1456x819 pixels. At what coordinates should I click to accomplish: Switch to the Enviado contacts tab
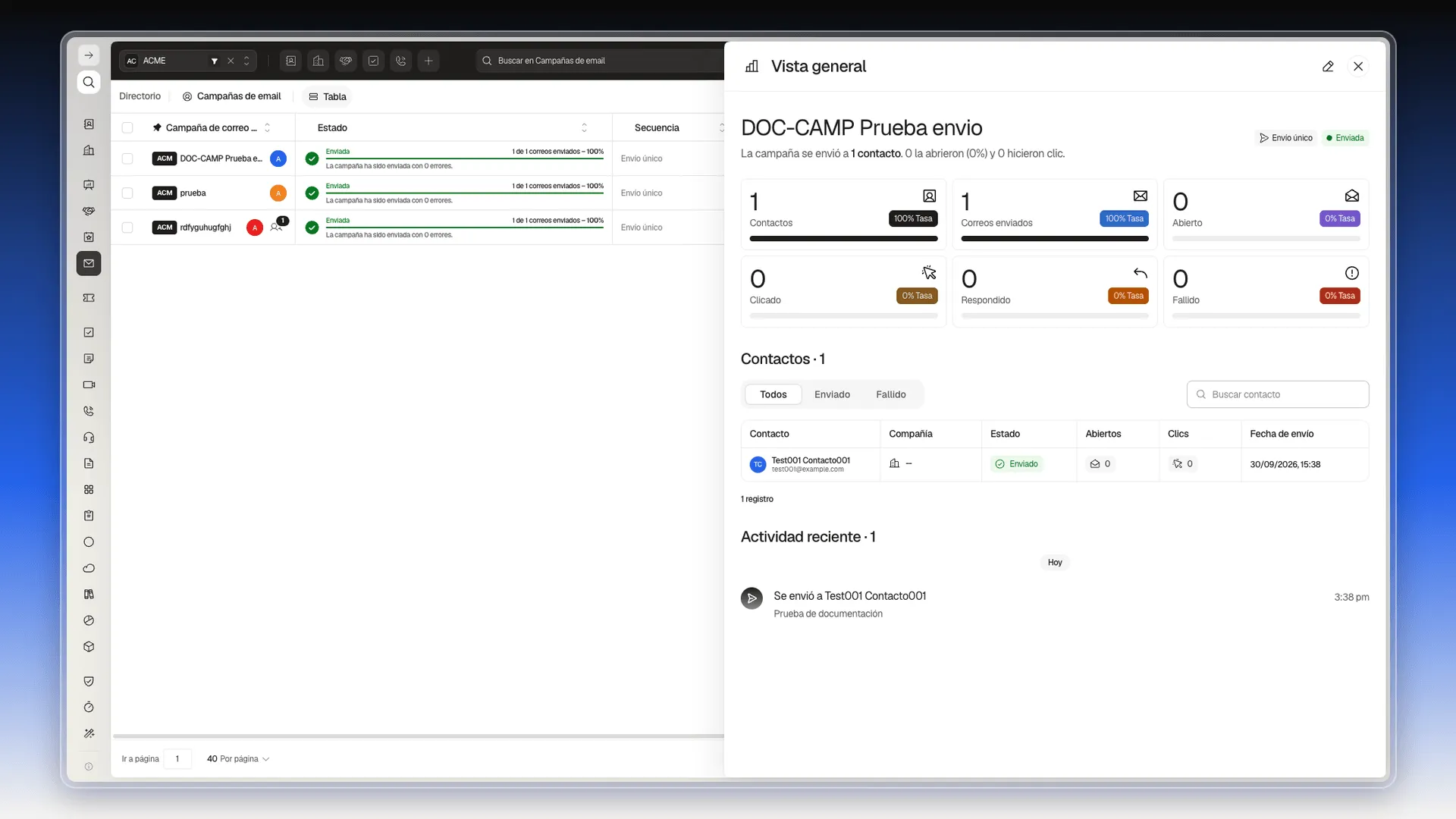[832, 394]
